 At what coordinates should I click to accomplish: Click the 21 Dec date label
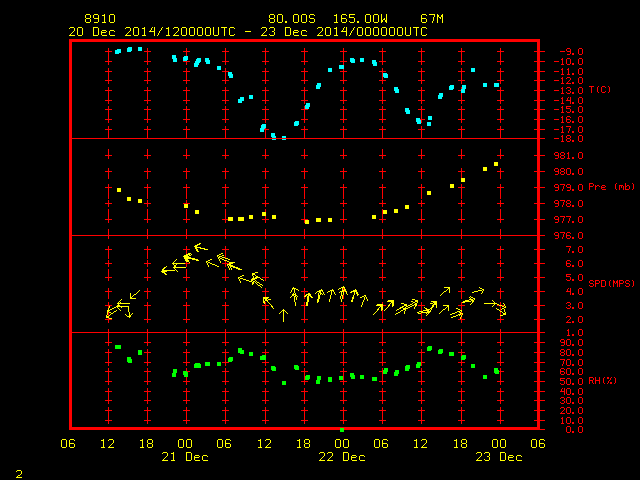click(x=185, y=457)
